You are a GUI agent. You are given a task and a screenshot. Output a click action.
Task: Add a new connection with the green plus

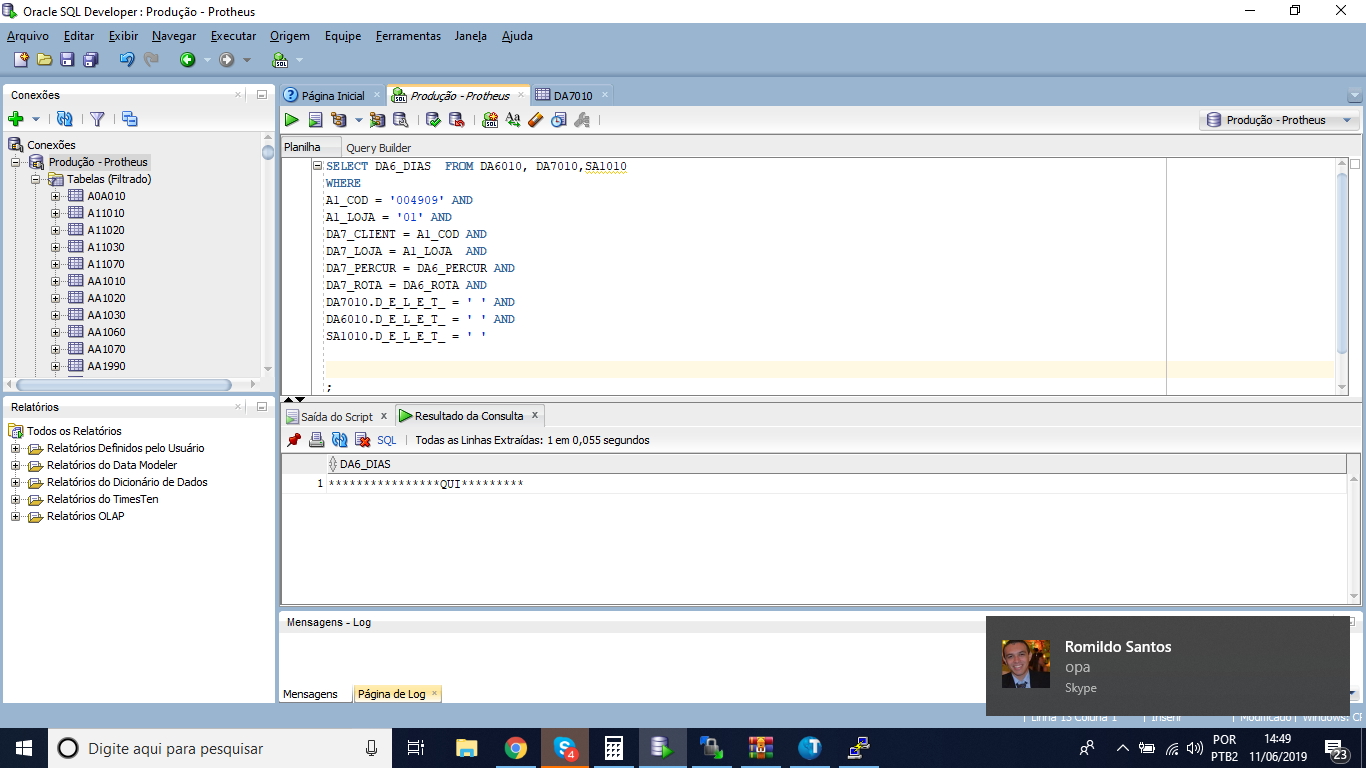[x=16, y=119]
